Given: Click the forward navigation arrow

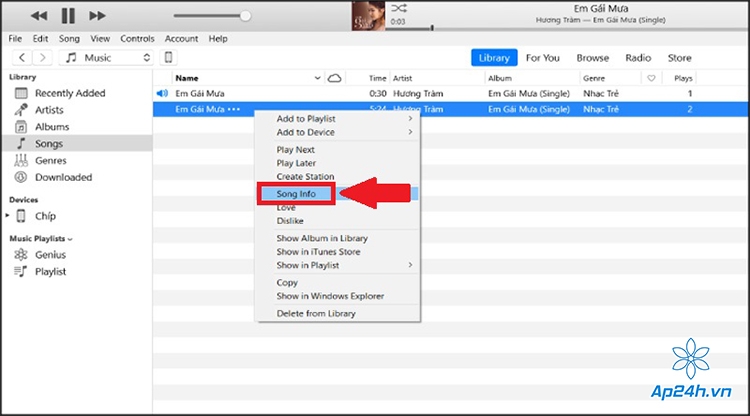Looking at the screenshot, I should tap(43, 57).
